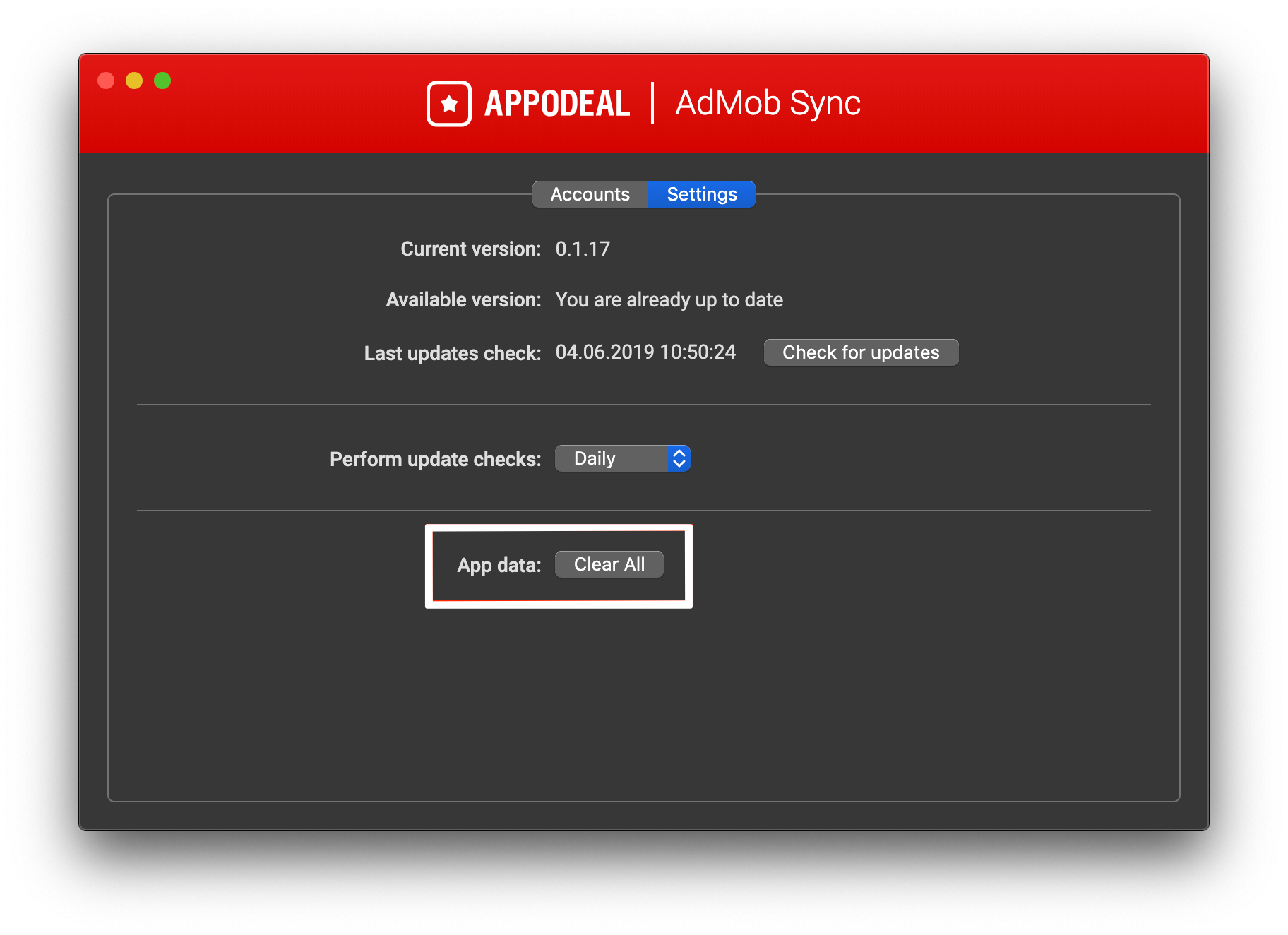
Task: Select the Settings tab
Action: pos(701,194)
